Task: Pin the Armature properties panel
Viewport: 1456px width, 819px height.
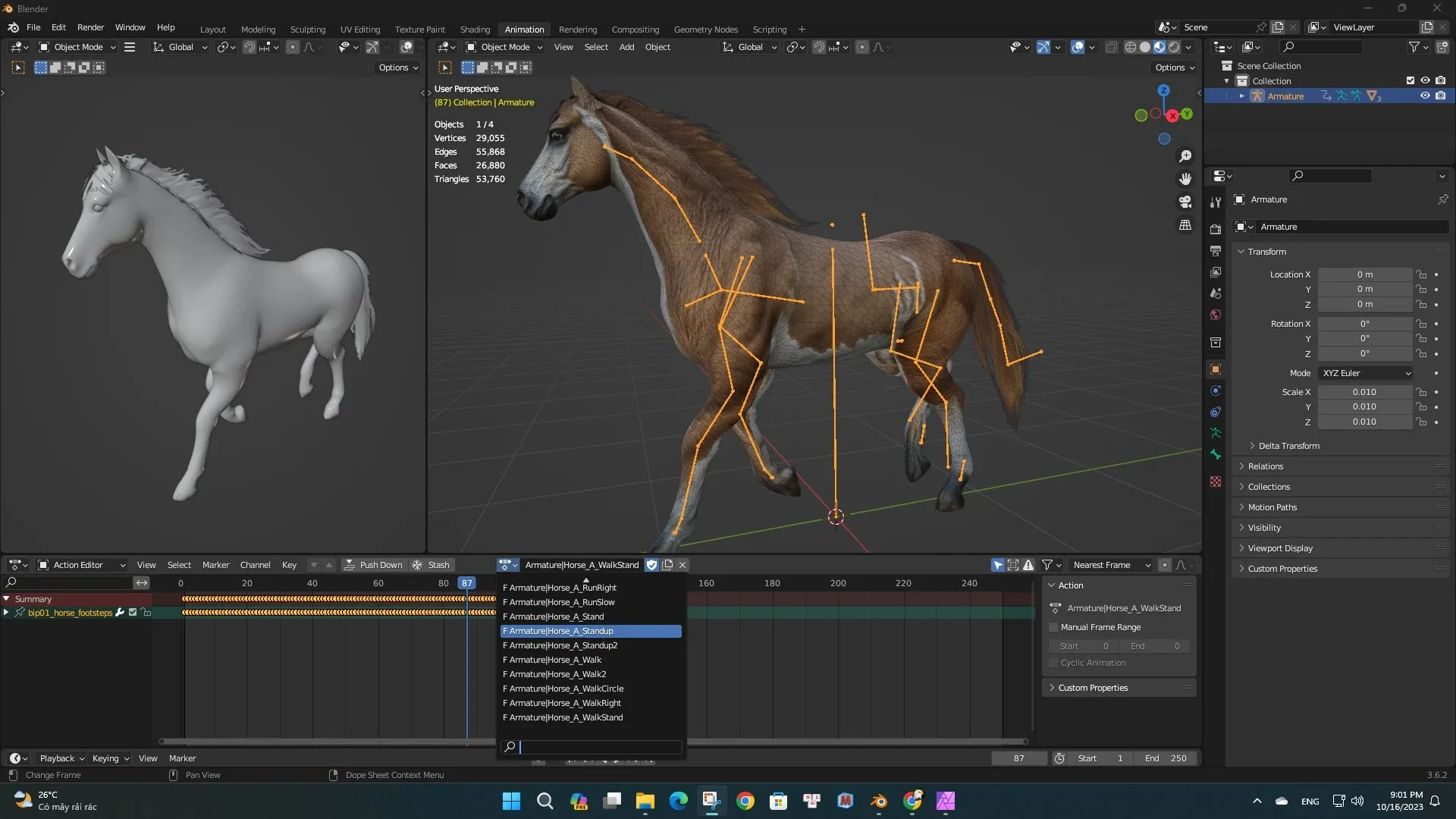Action: 1442,199
